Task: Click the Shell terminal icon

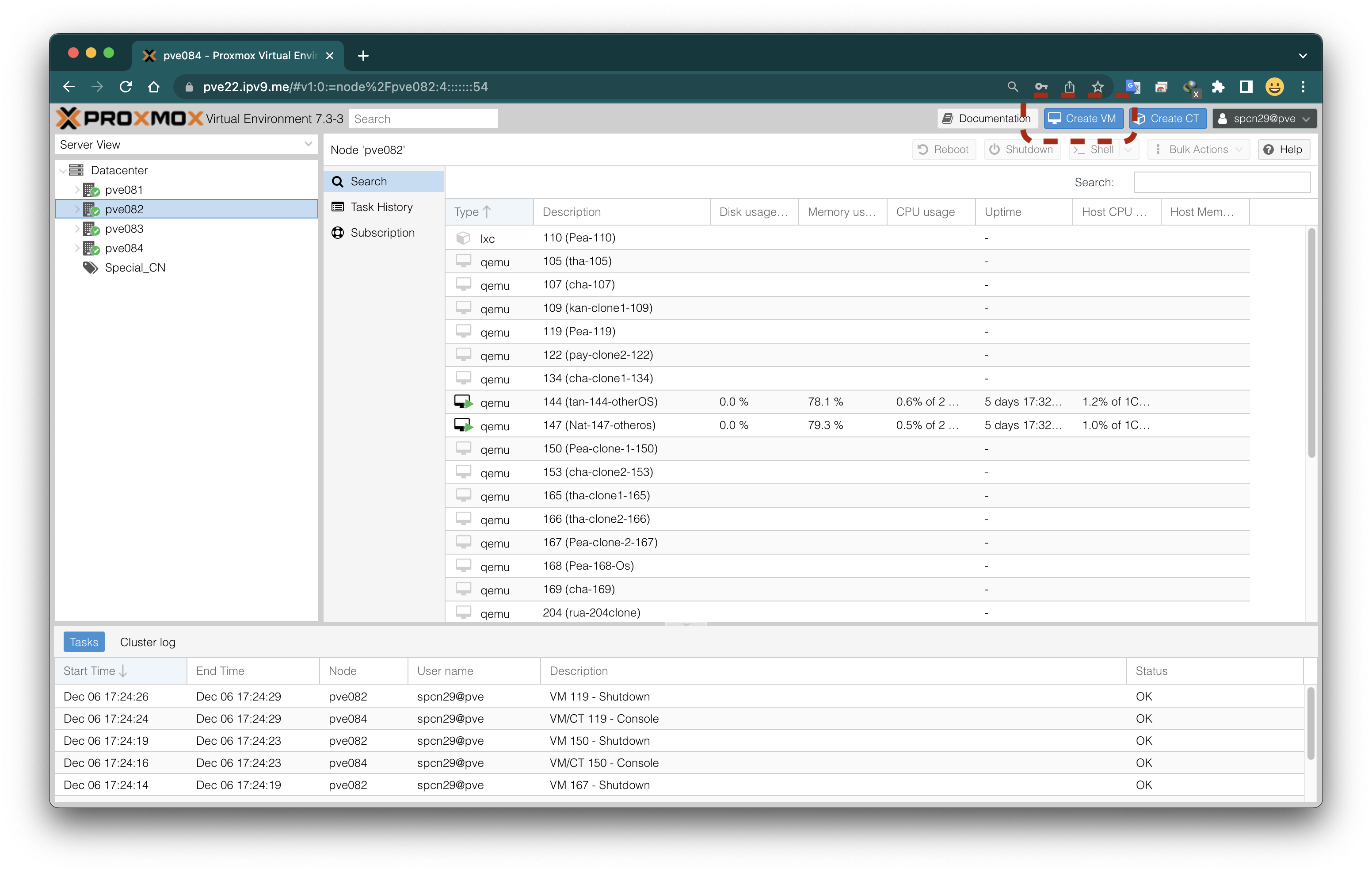Action: click(x=1079, y=149)
